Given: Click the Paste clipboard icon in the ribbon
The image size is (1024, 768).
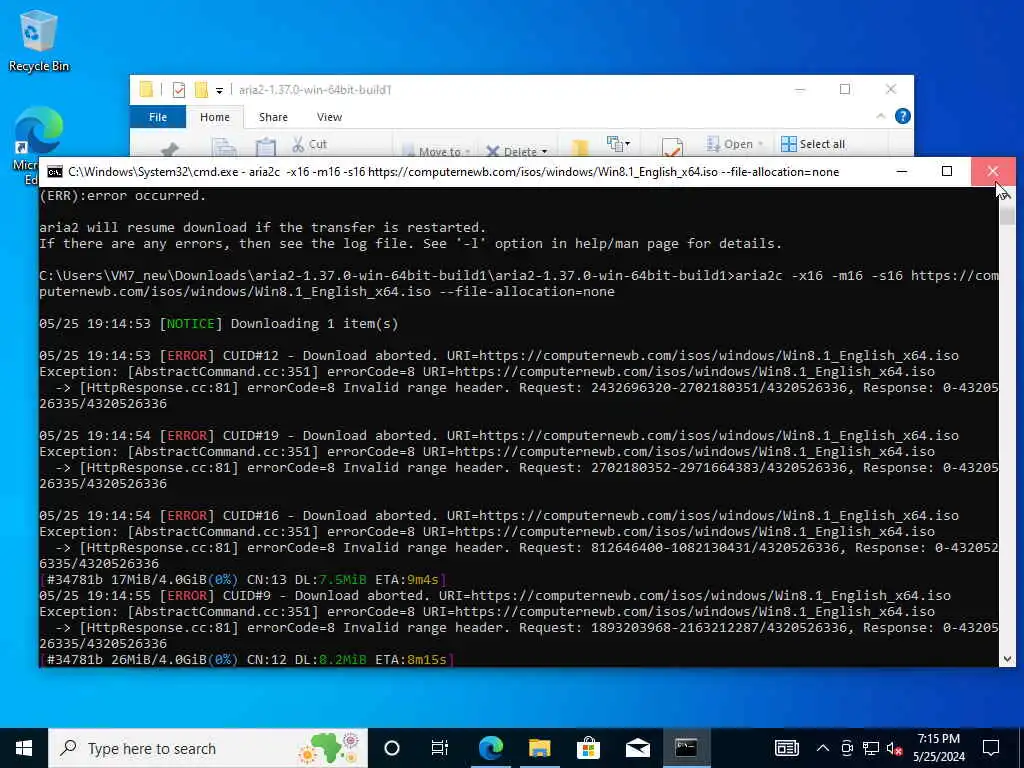Looking at the screenshot, I should pyautogui.click(x=265, y=148).
